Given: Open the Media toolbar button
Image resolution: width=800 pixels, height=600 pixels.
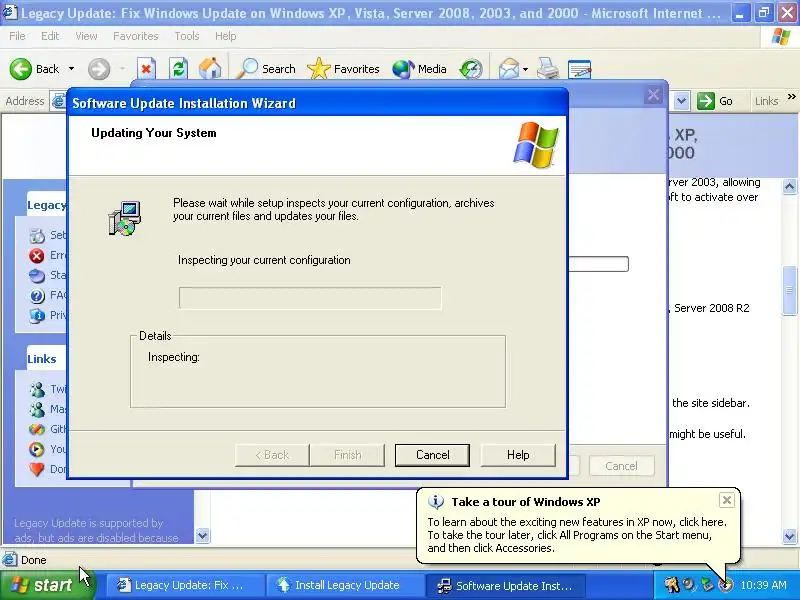Looking at the screenshot, I should (419, 69).
